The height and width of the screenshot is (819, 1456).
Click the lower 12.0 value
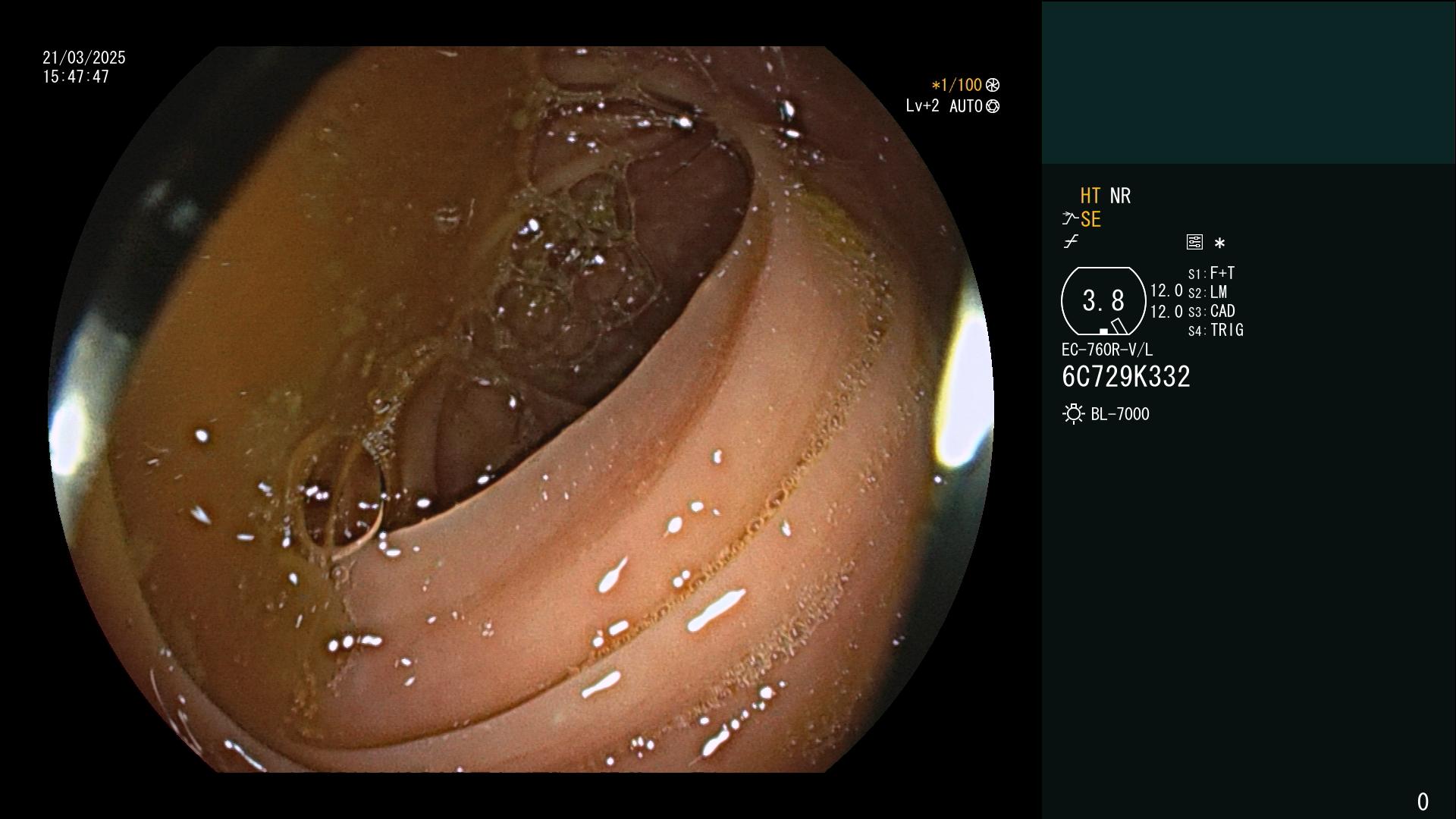(x=1166, y=312)
